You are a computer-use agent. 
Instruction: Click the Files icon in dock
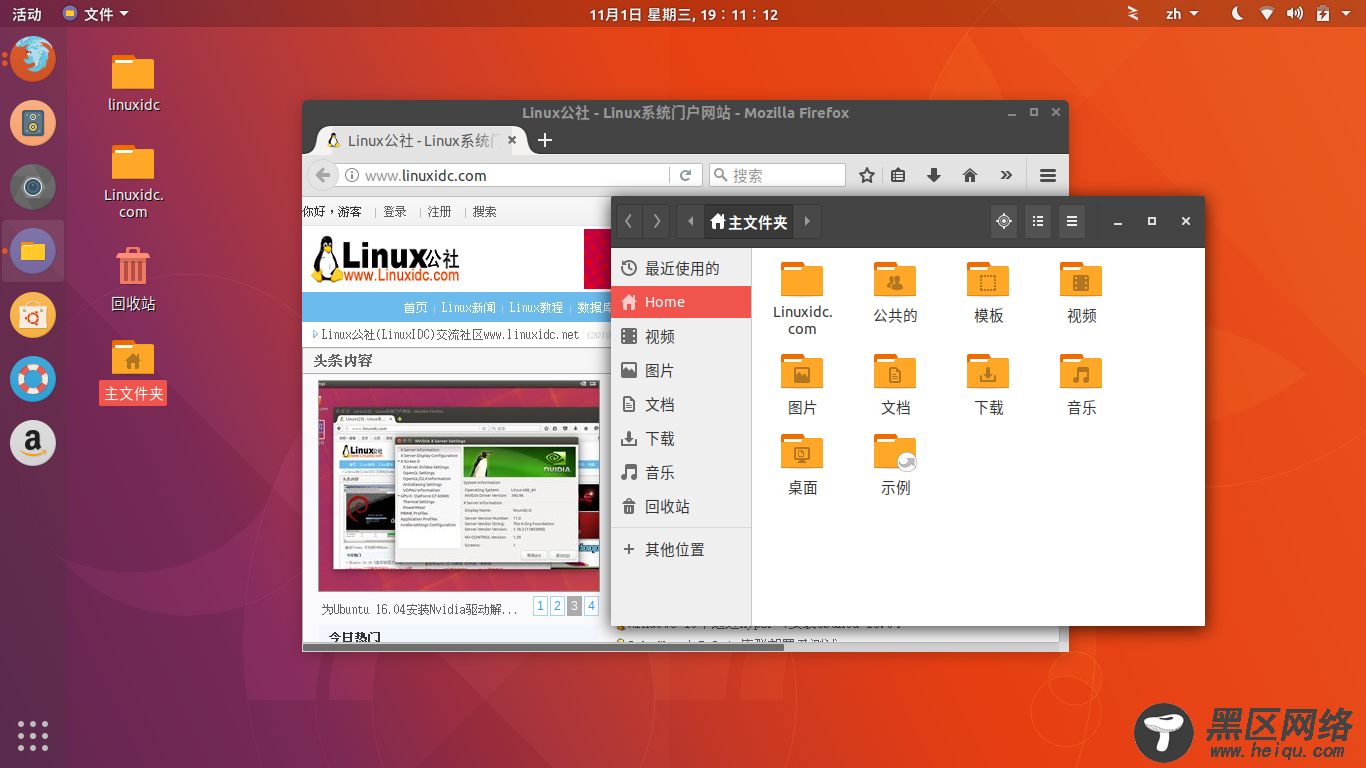pyautogui.click(x=33, y=251)
